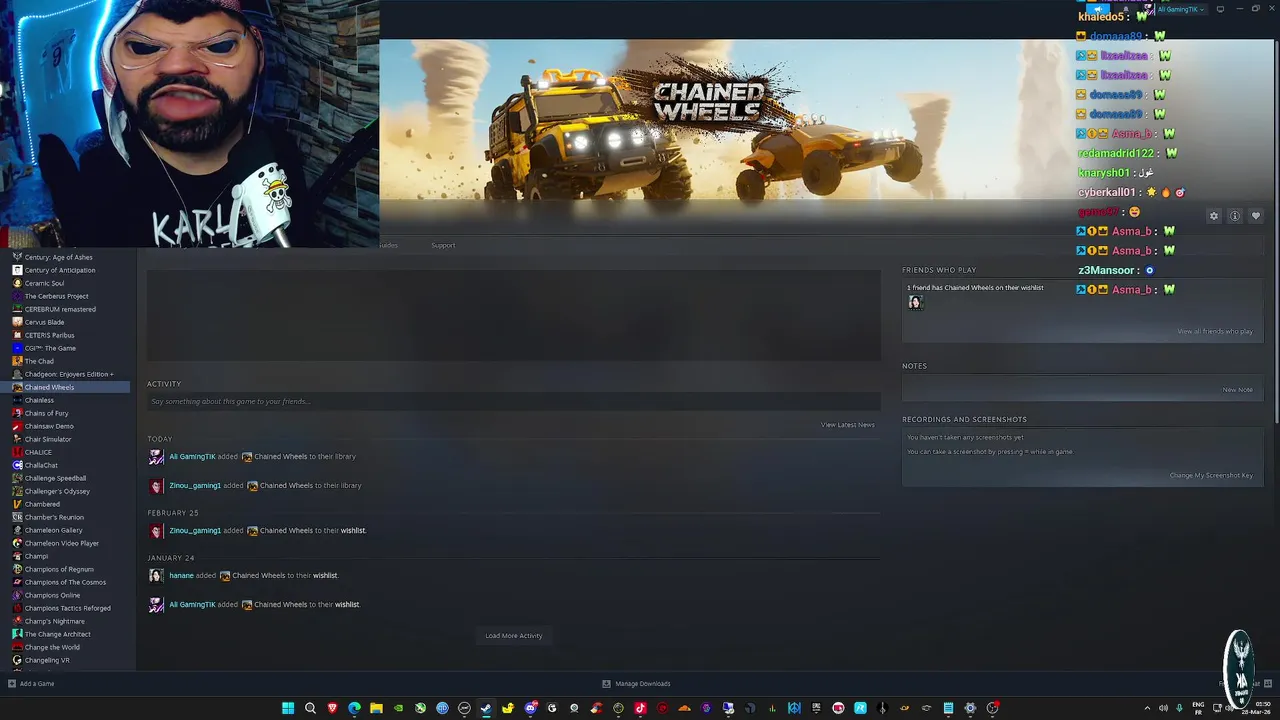1280x720 pixels.
Task: Select Chainsaw Demo in library
Action: click(x=66, y=426)
